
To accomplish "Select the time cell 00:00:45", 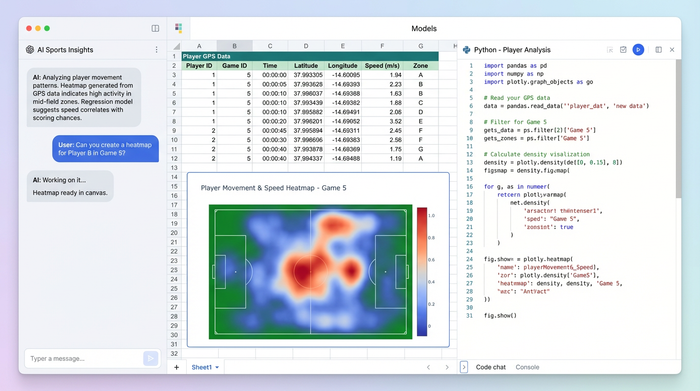I will tap(270, 131).
